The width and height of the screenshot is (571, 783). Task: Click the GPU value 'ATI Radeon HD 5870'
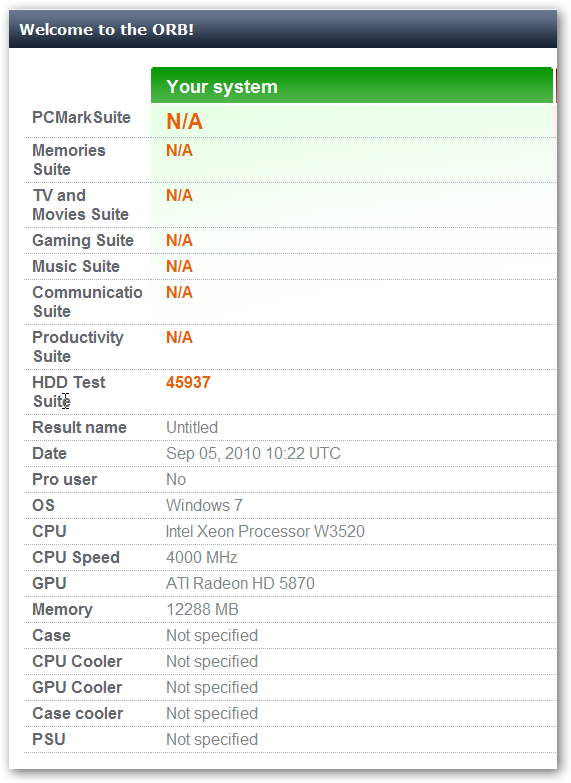pos(240,583)
